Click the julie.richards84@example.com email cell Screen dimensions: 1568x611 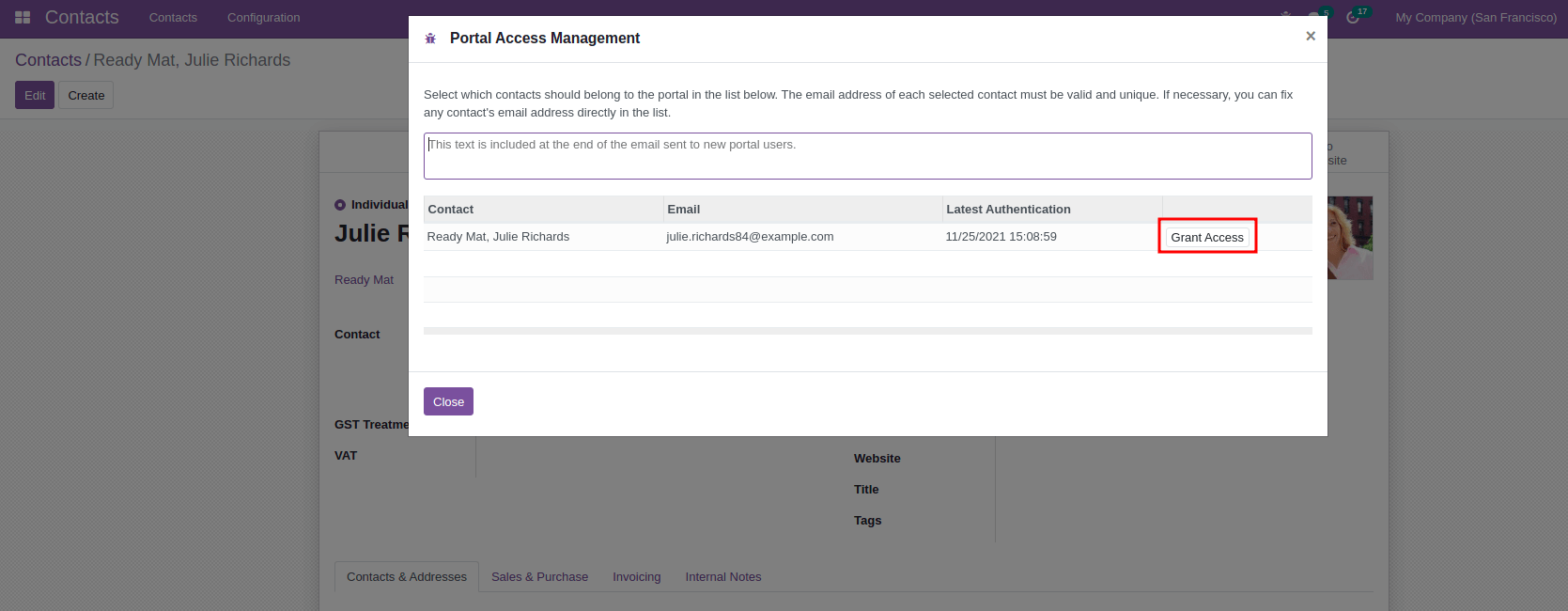[750, 237]
